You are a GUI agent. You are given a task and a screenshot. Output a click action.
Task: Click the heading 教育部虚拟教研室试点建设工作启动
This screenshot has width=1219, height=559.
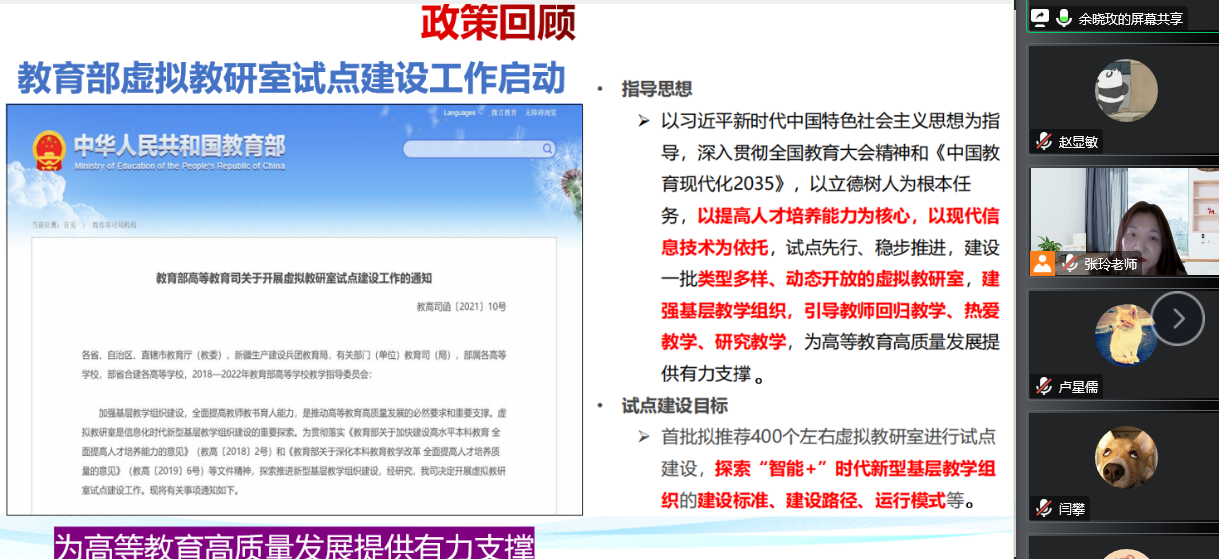(292, 78)
